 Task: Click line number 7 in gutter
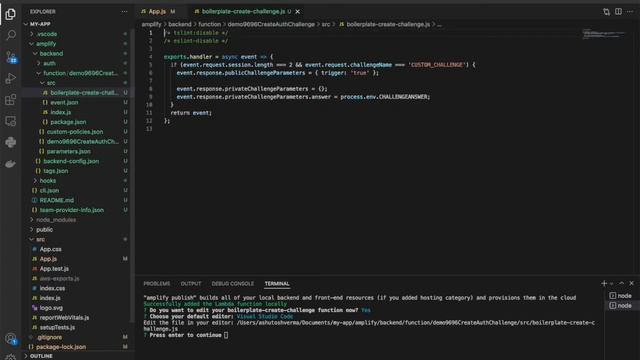[151, 81]
